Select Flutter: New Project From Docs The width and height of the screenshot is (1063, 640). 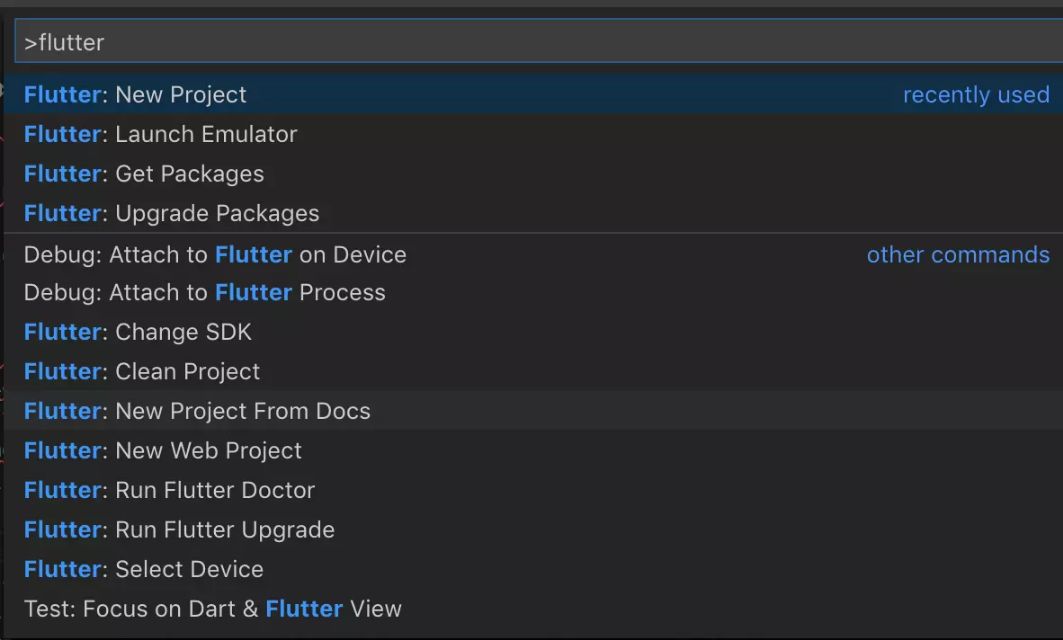click(197, 411)
